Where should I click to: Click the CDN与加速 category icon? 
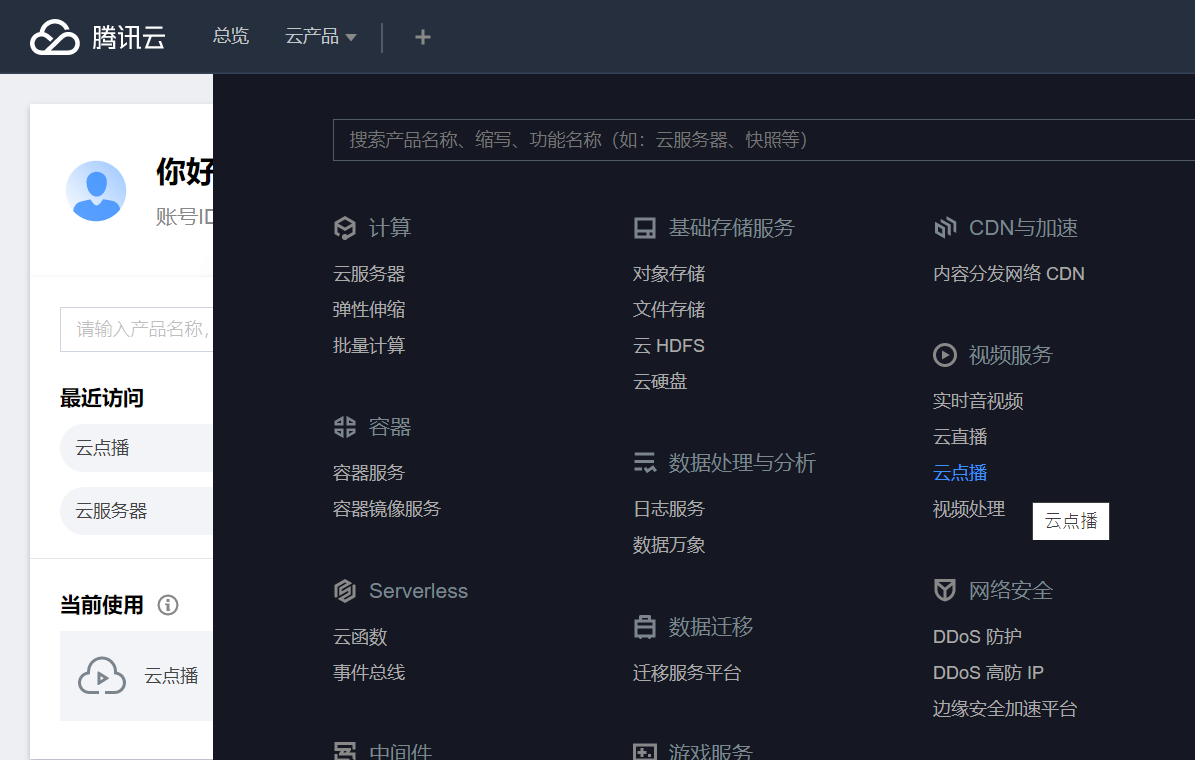coord(944,228)
